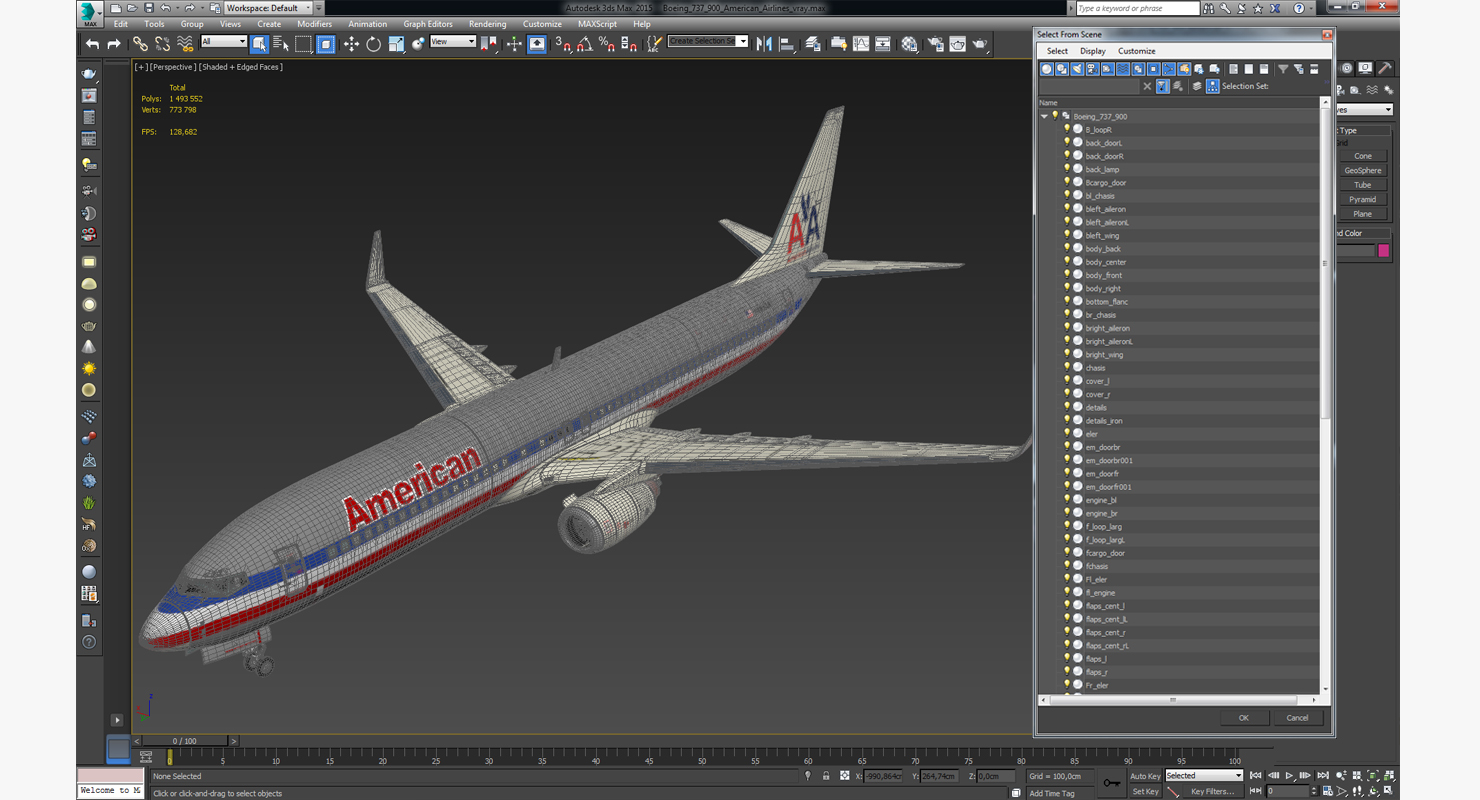The height and width of the screenshot is (800, 1480).
Task: Open the Material Editor icon
Action: point(909,44)
